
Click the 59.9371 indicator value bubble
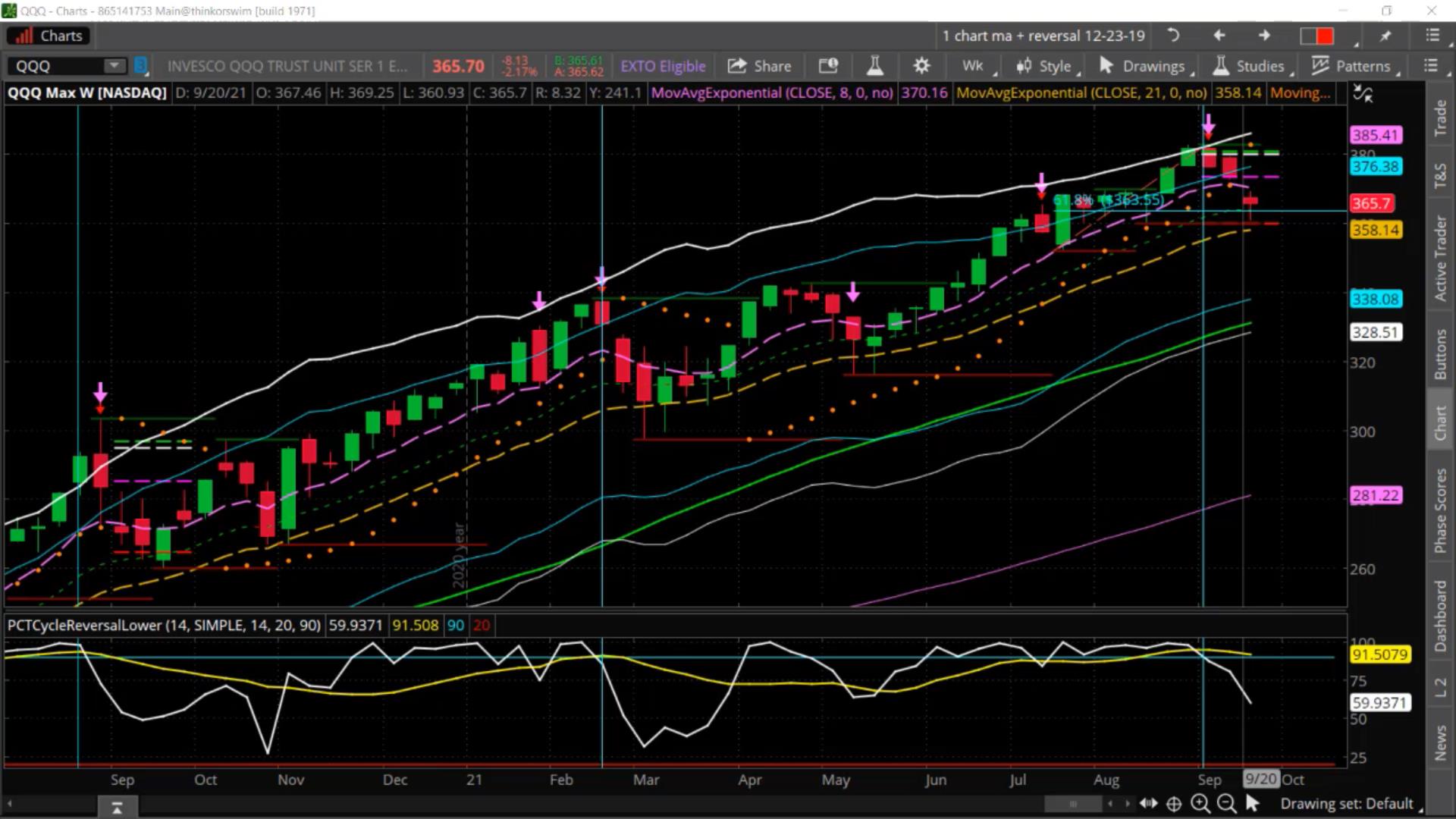pyautogui.click(x=1379, y=703)
